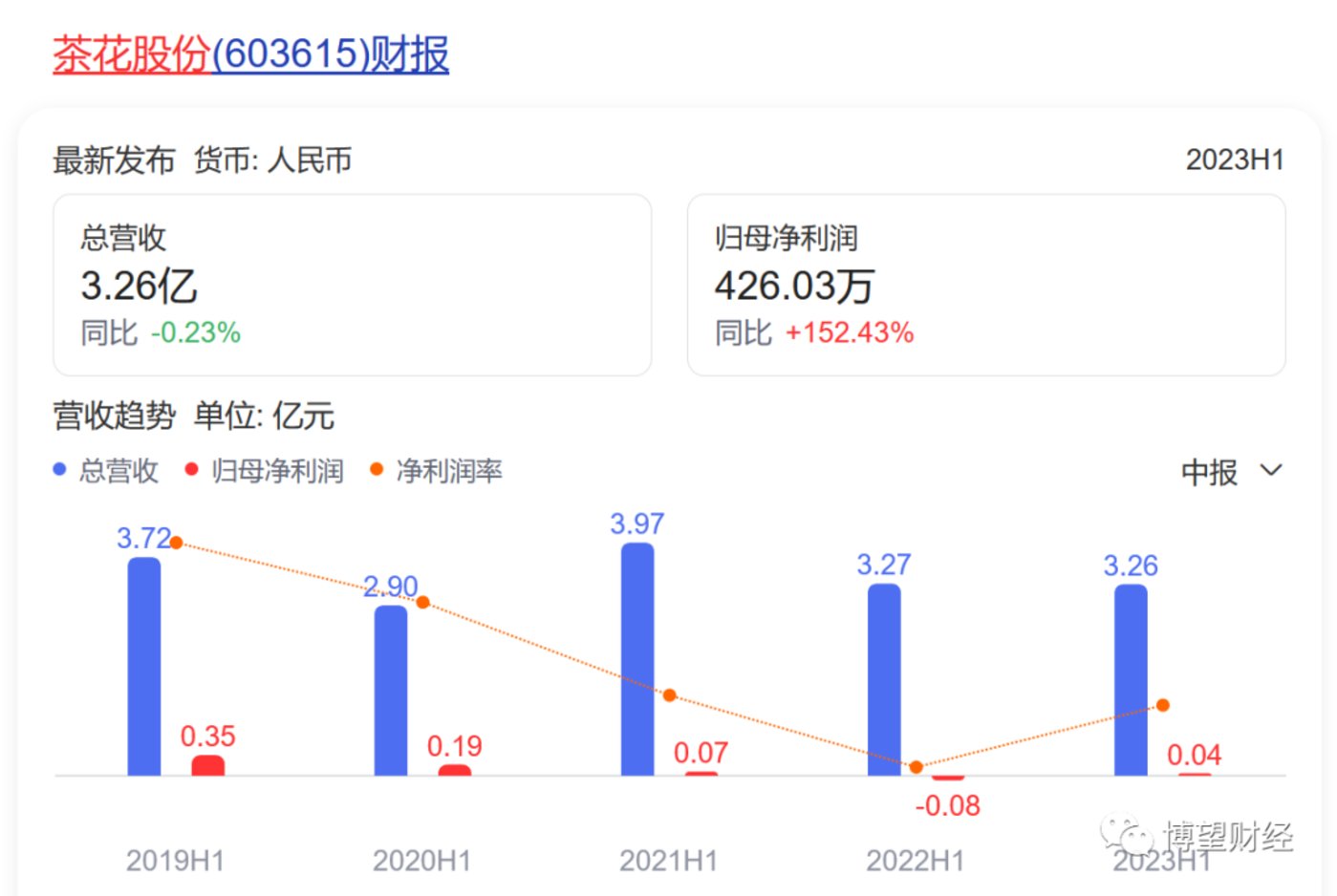The image size is (1337, 896).
Task: Click the red 2019H1 net profit bar
Action: pos(208,766)
